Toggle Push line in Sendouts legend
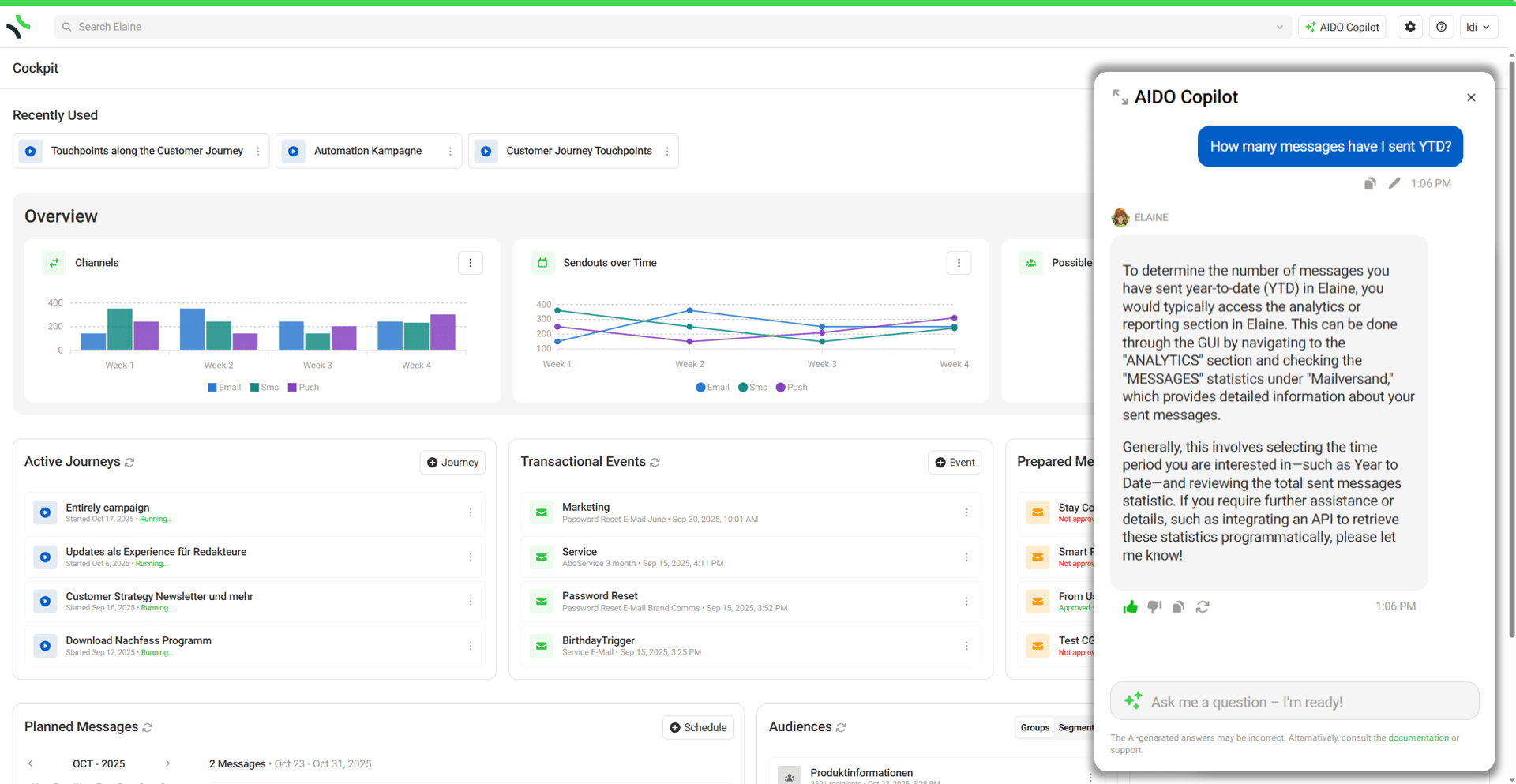The width and height of the screenshot is (1516, 784). [x=792, y=388]
